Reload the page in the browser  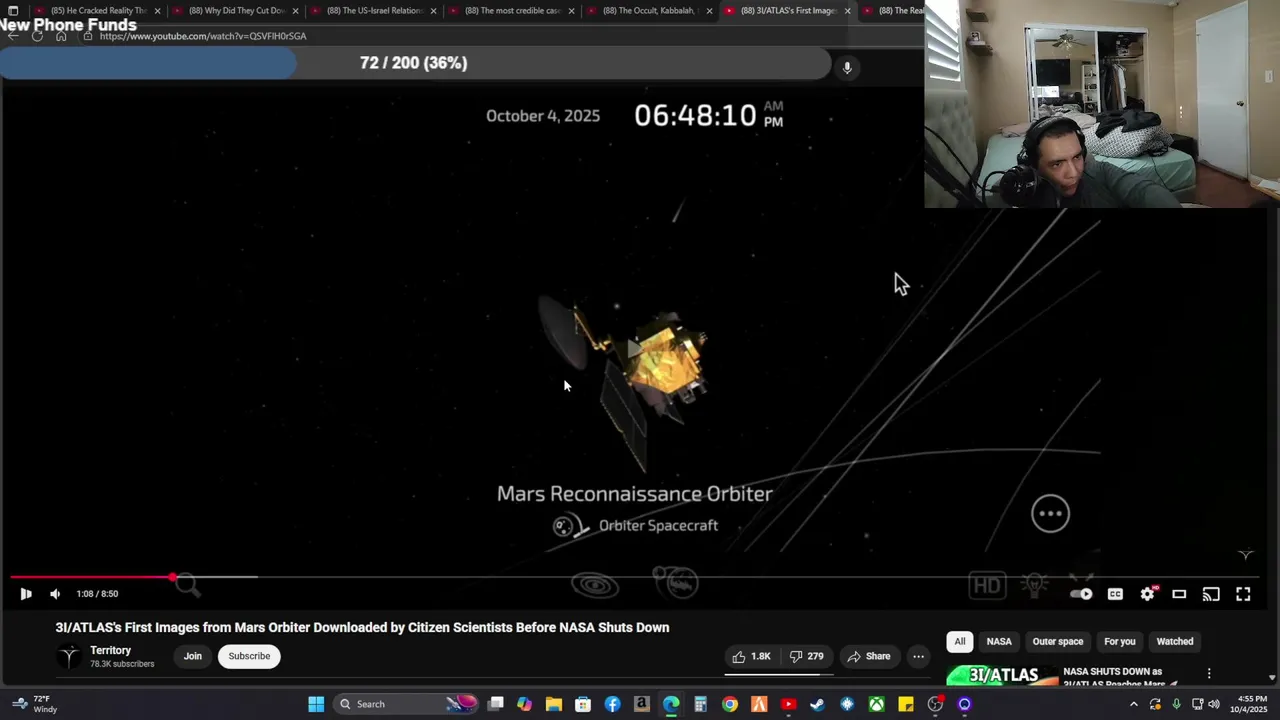pos(37,36)
